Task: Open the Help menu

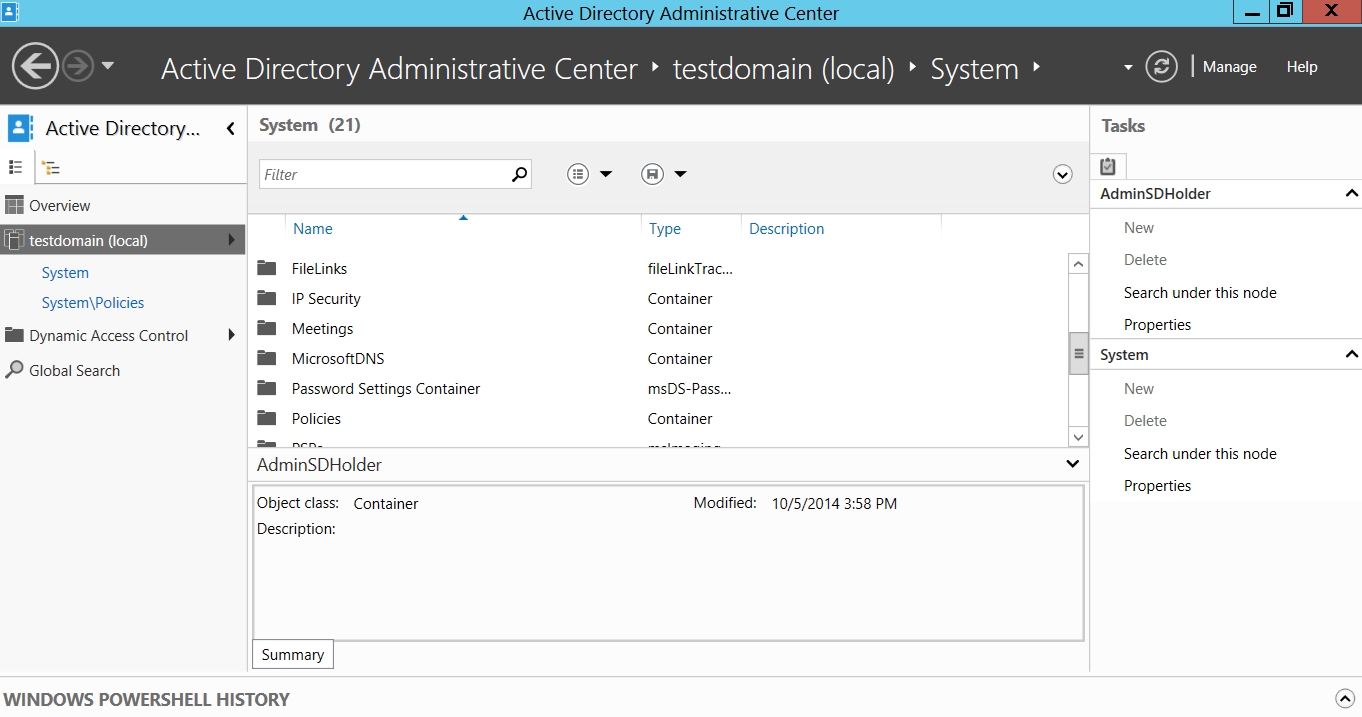Action: 1301,67
